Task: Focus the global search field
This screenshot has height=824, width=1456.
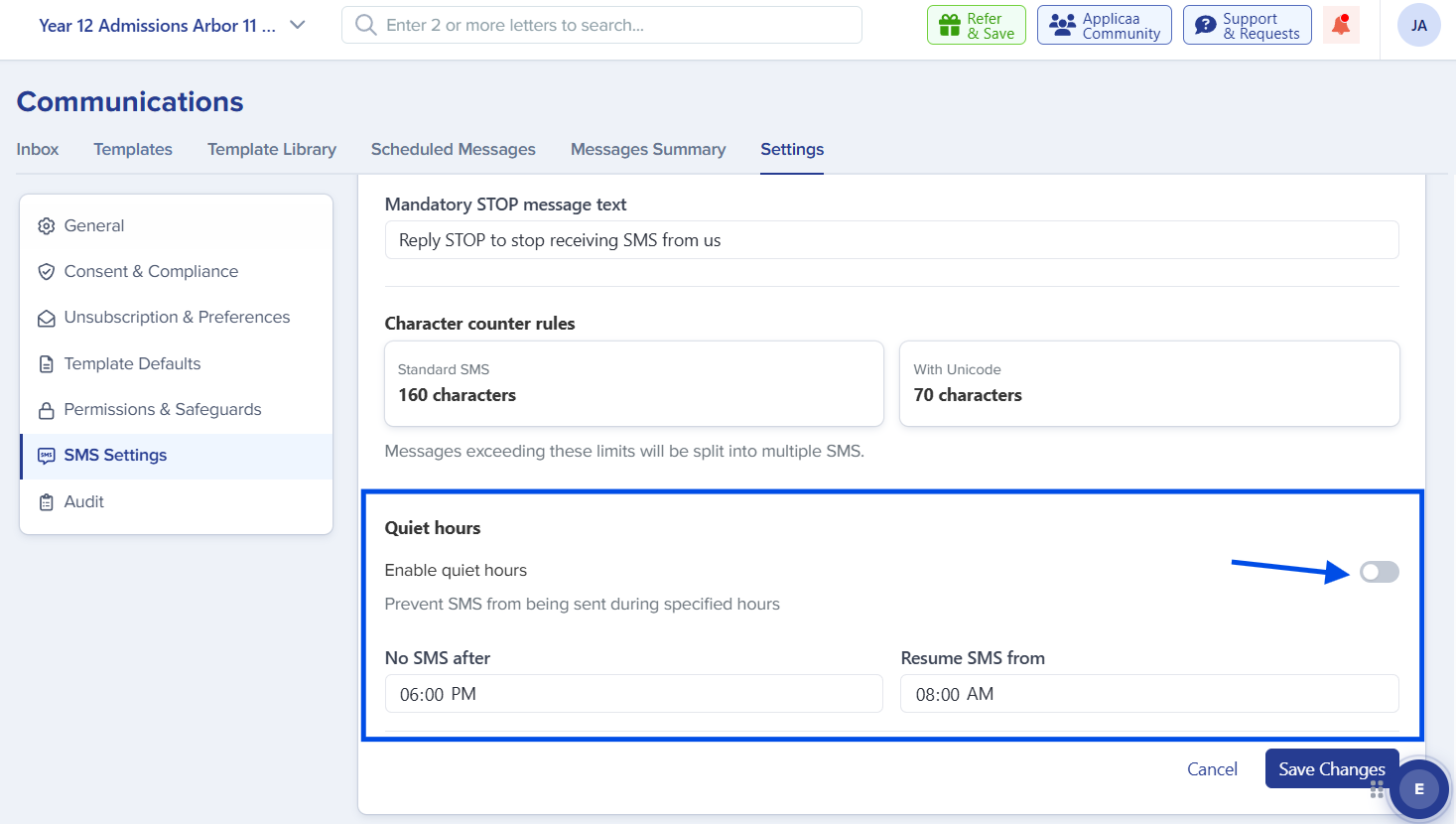Action: [x=601, y=25]
